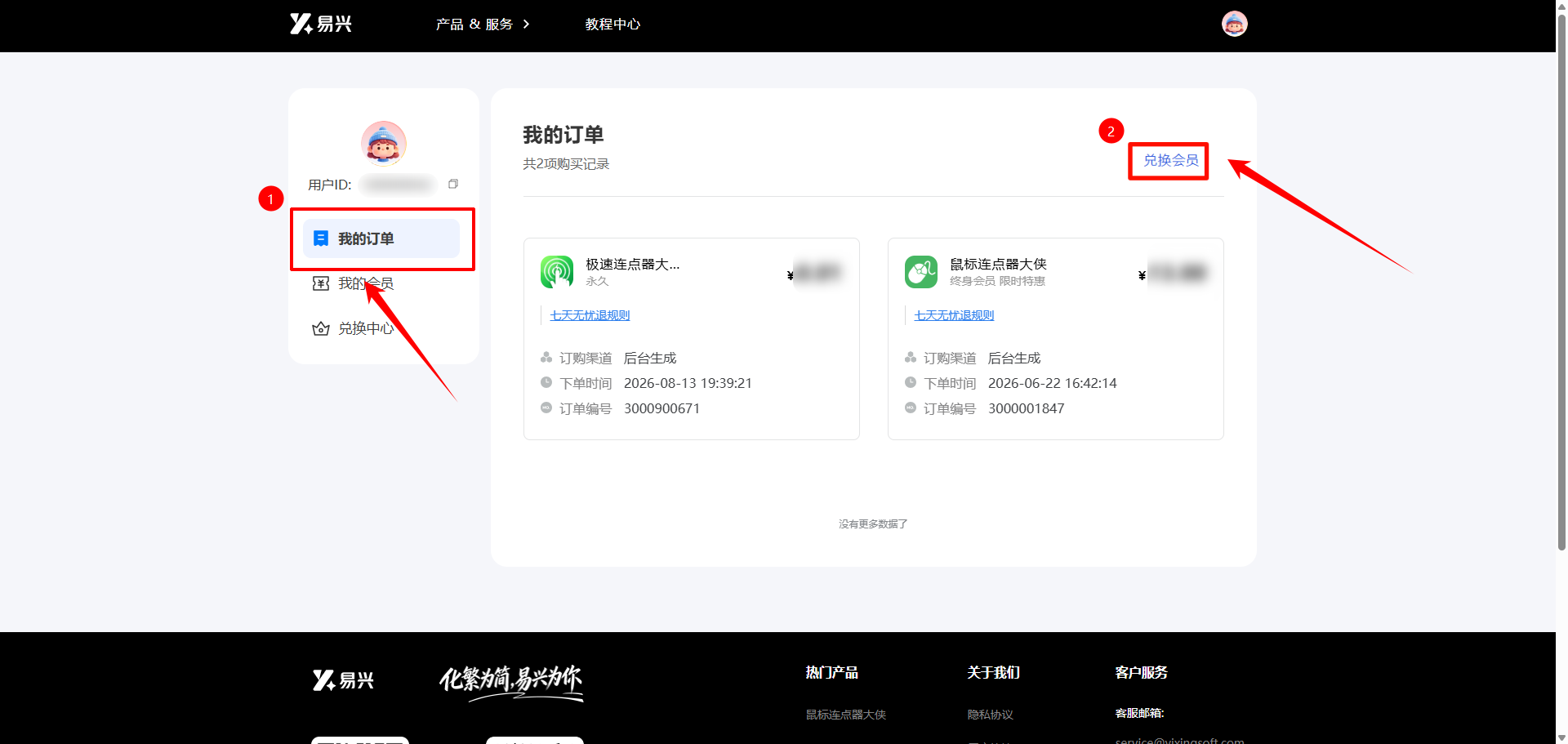Click the page's vertical scrollbar thumb

1561,282
